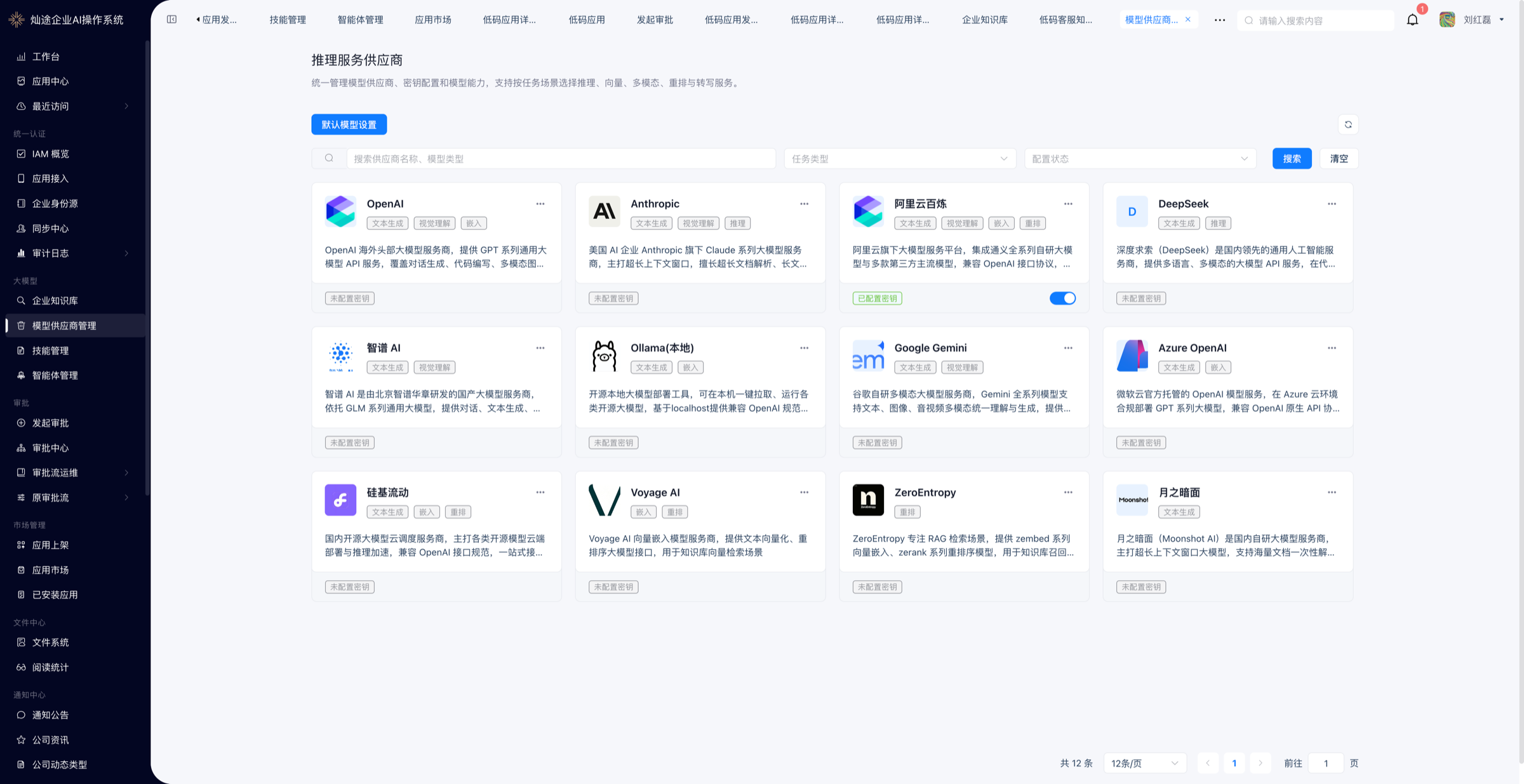
Task: Switch to the 技能管理 tab
Action: 288,20
